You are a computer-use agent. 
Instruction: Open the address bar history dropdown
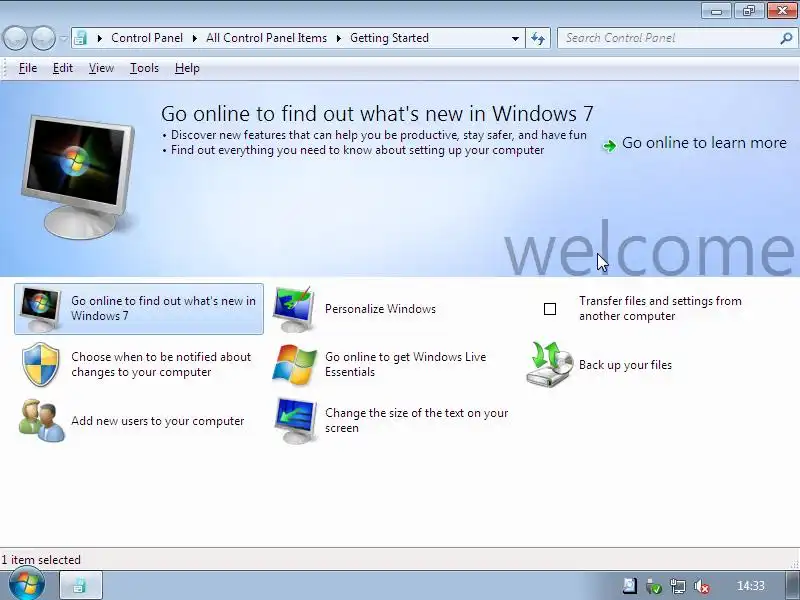515,38
